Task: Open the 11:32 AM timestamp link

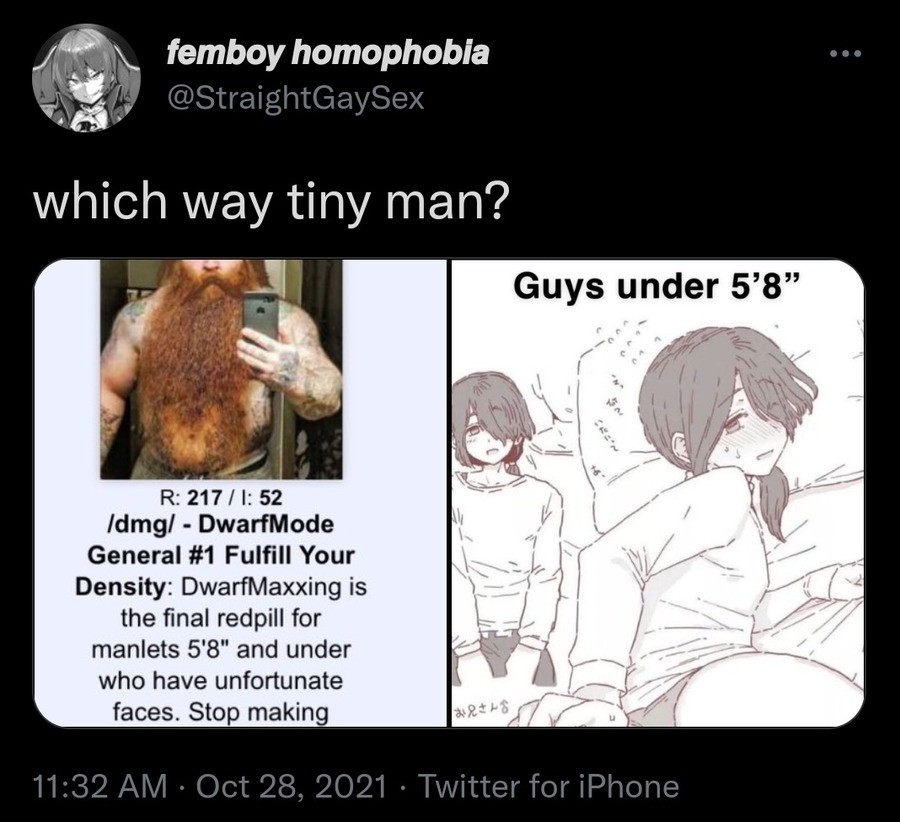Action: click(x=100, y=786)
